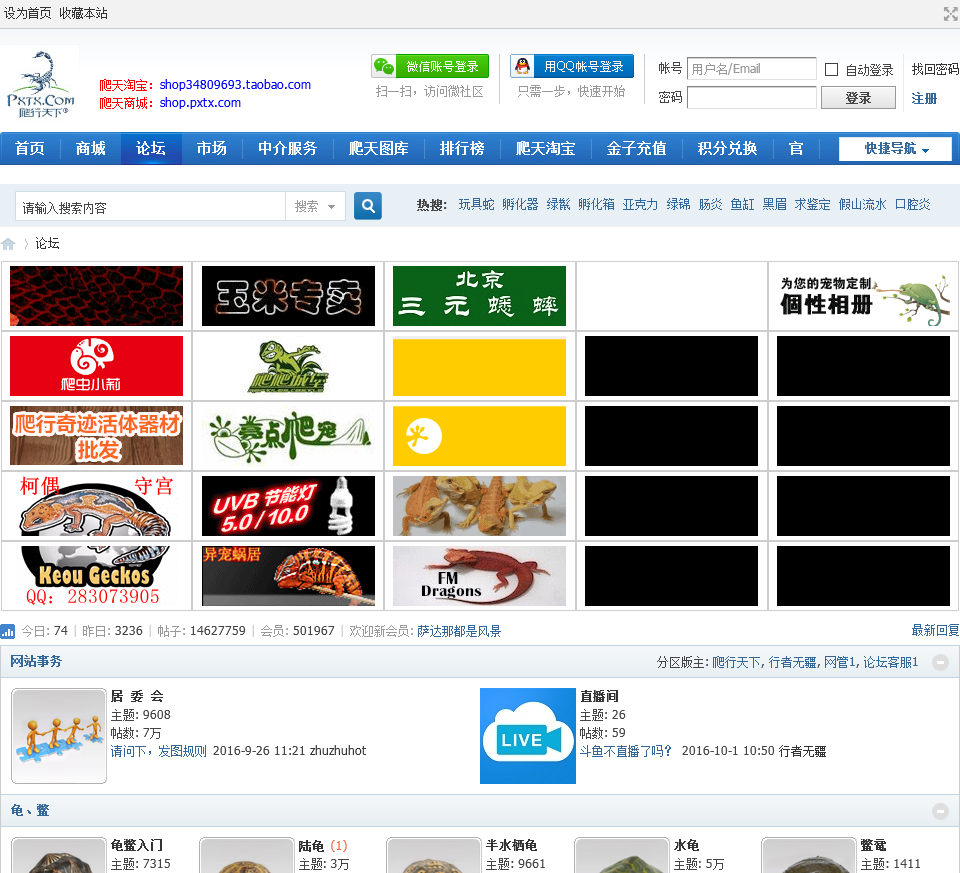
Task: Open the FM Dragons banner
Action: [x=479, y=575]
